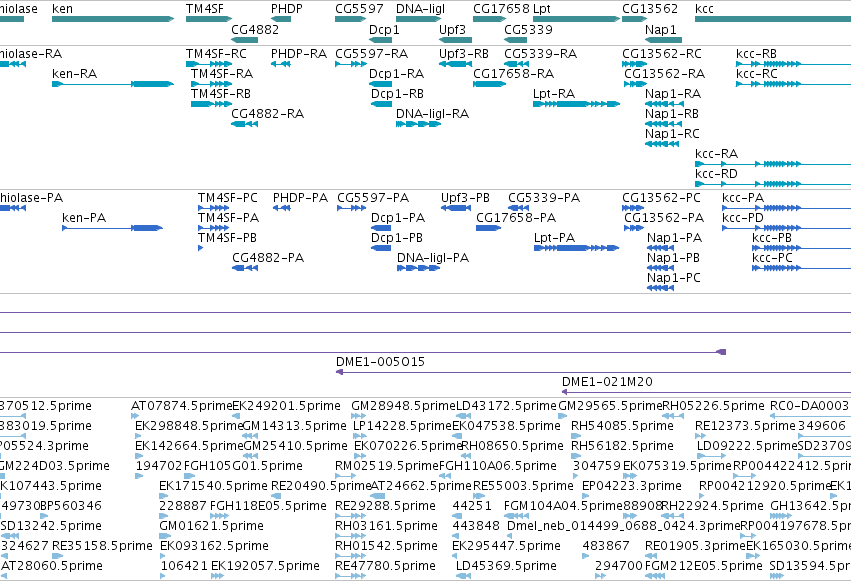Image resolution: width=851 pixels, height=581 pixels.
Task: Select the TM4SF-PB protein label
Action: 227,238
